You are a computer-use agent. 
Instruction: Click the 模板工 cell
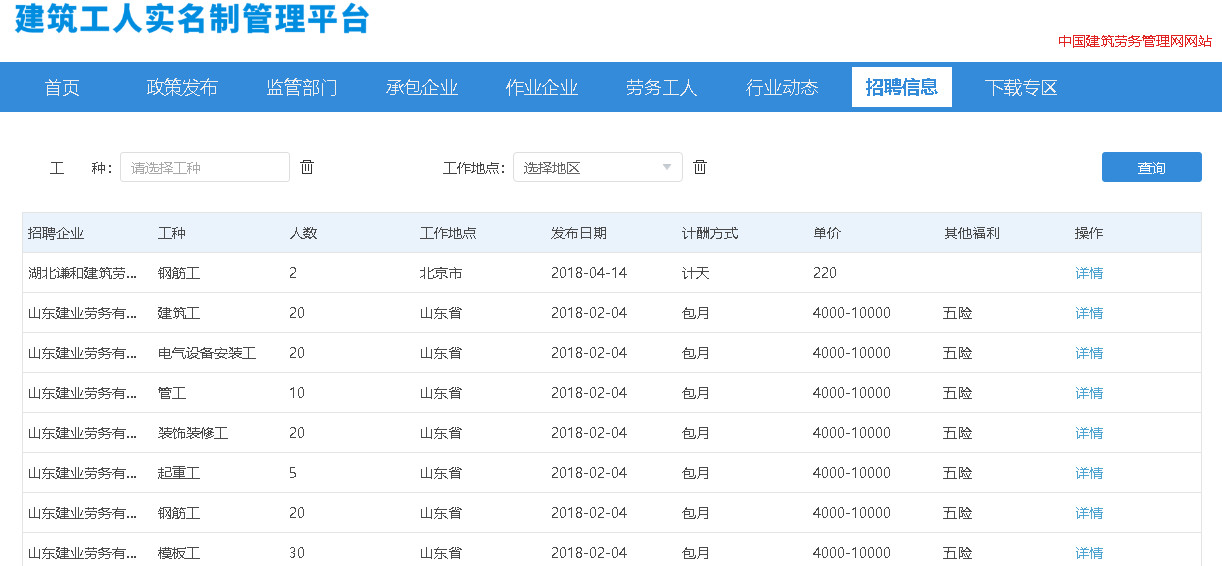pos(179,553)
